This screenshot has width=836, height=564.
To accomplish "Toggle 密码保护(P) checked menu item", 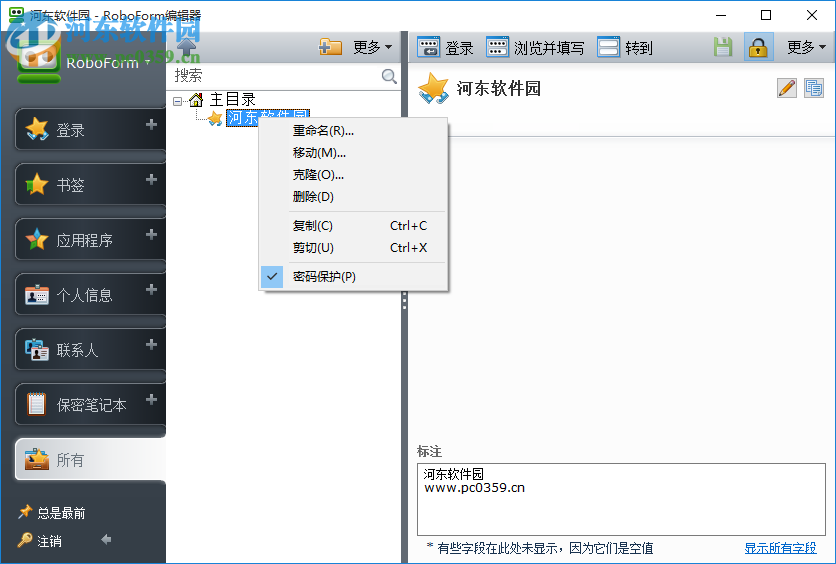I will coord(353,277).
